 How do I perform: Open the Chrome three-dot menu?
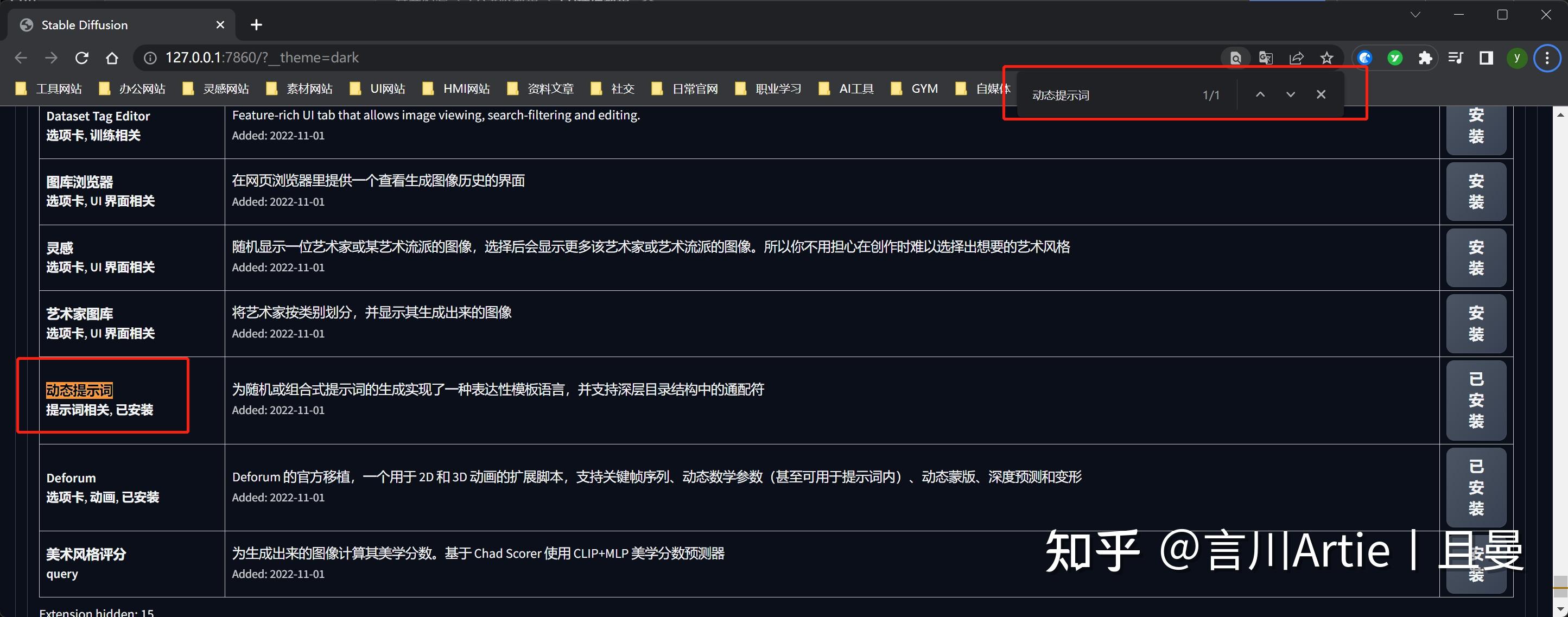click(x=1547, y=58)
